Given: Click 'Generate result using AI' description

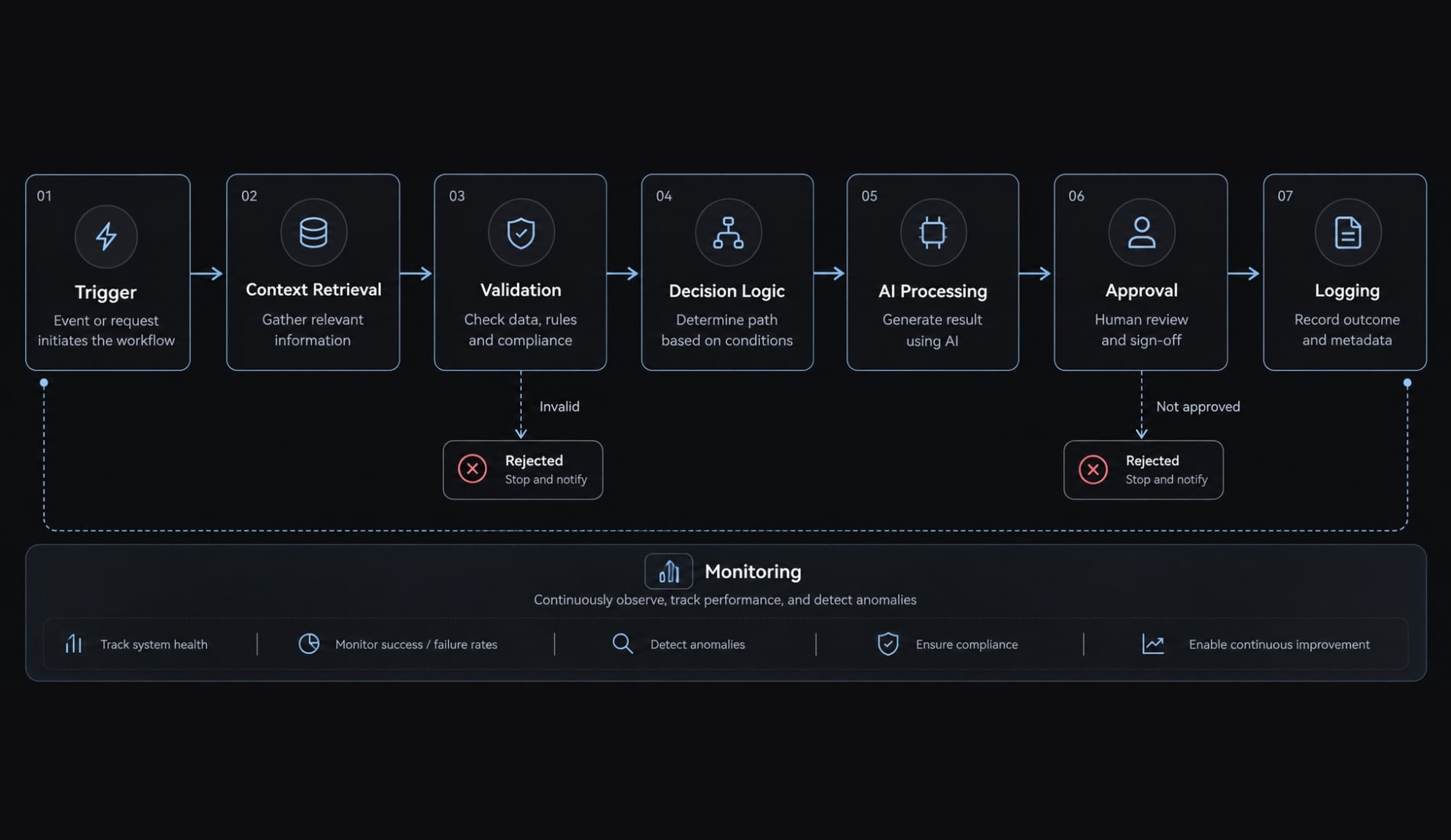Looking at the screenshot, I should (932, 330).
